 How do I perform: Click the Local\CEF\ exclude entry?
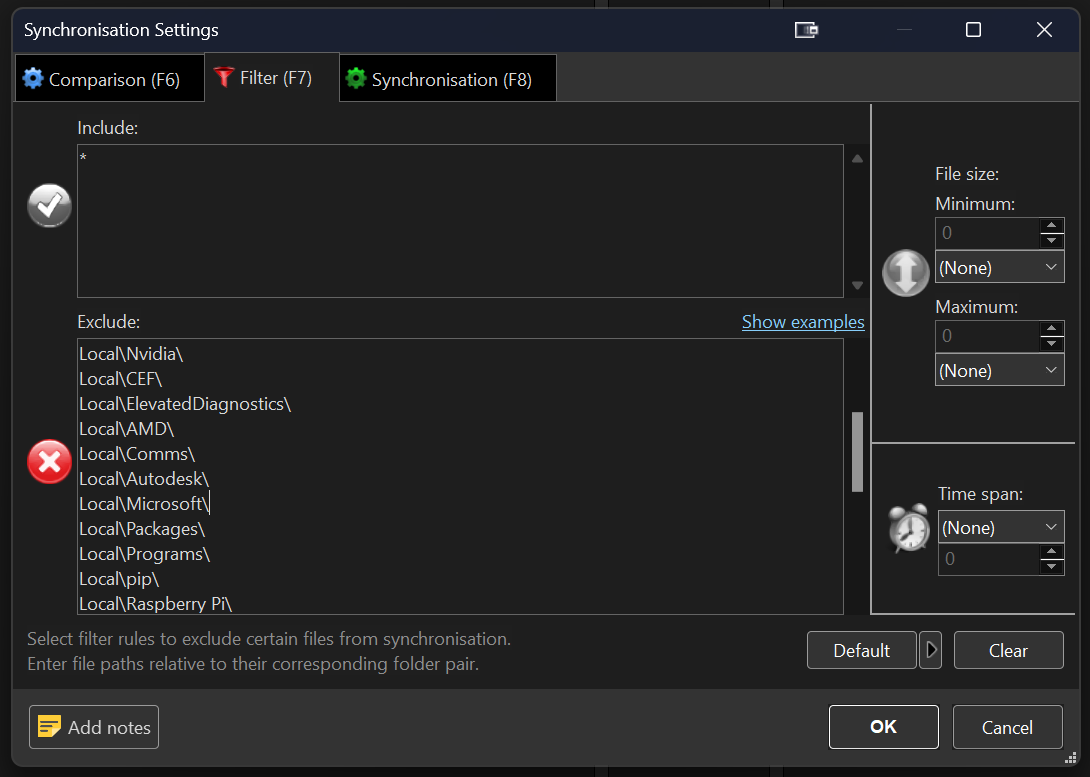(x=120, y=379)
